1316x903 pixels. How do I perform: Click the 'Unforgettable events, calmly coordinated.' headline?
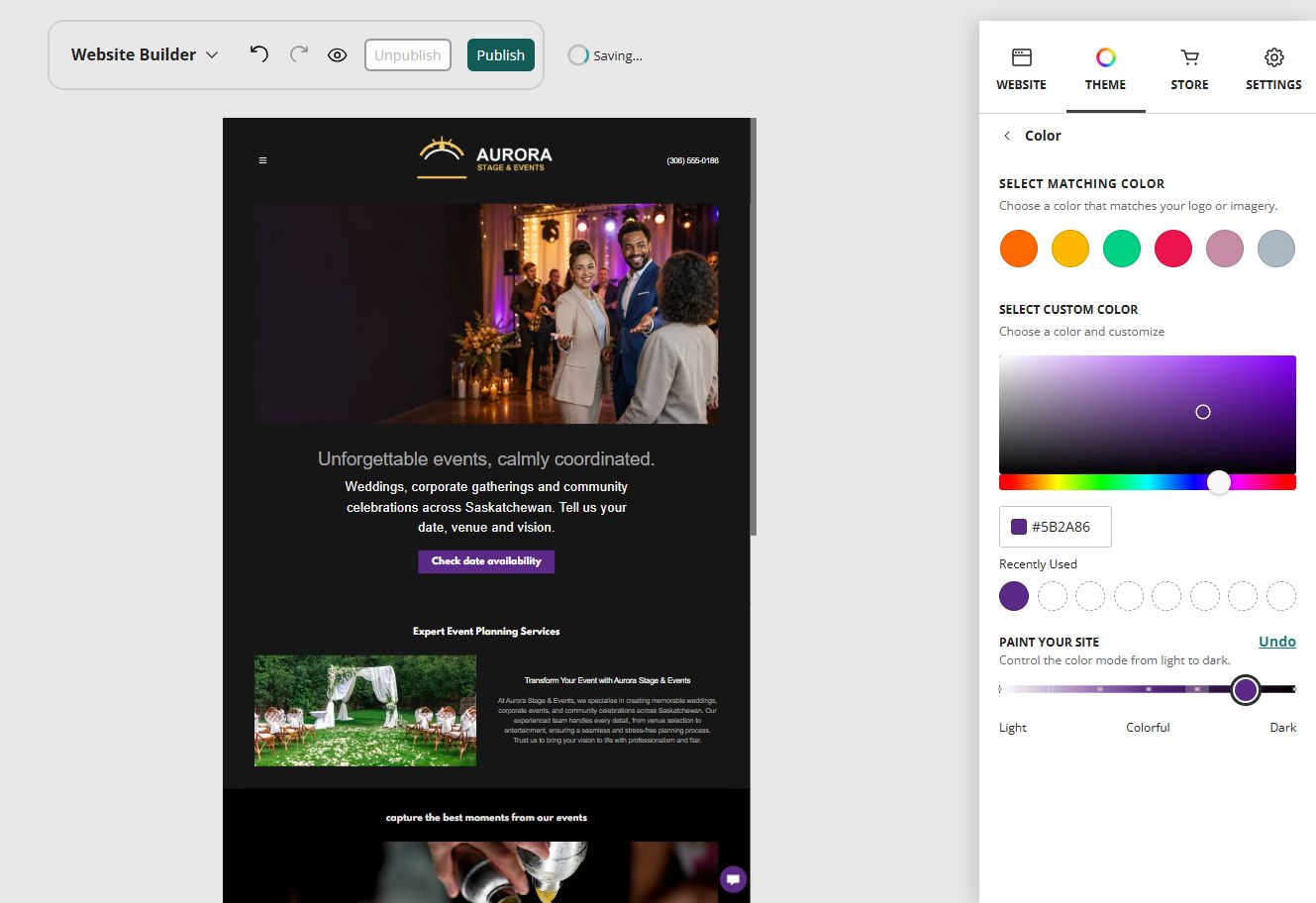pyautogui.click(x=486, y=459)
